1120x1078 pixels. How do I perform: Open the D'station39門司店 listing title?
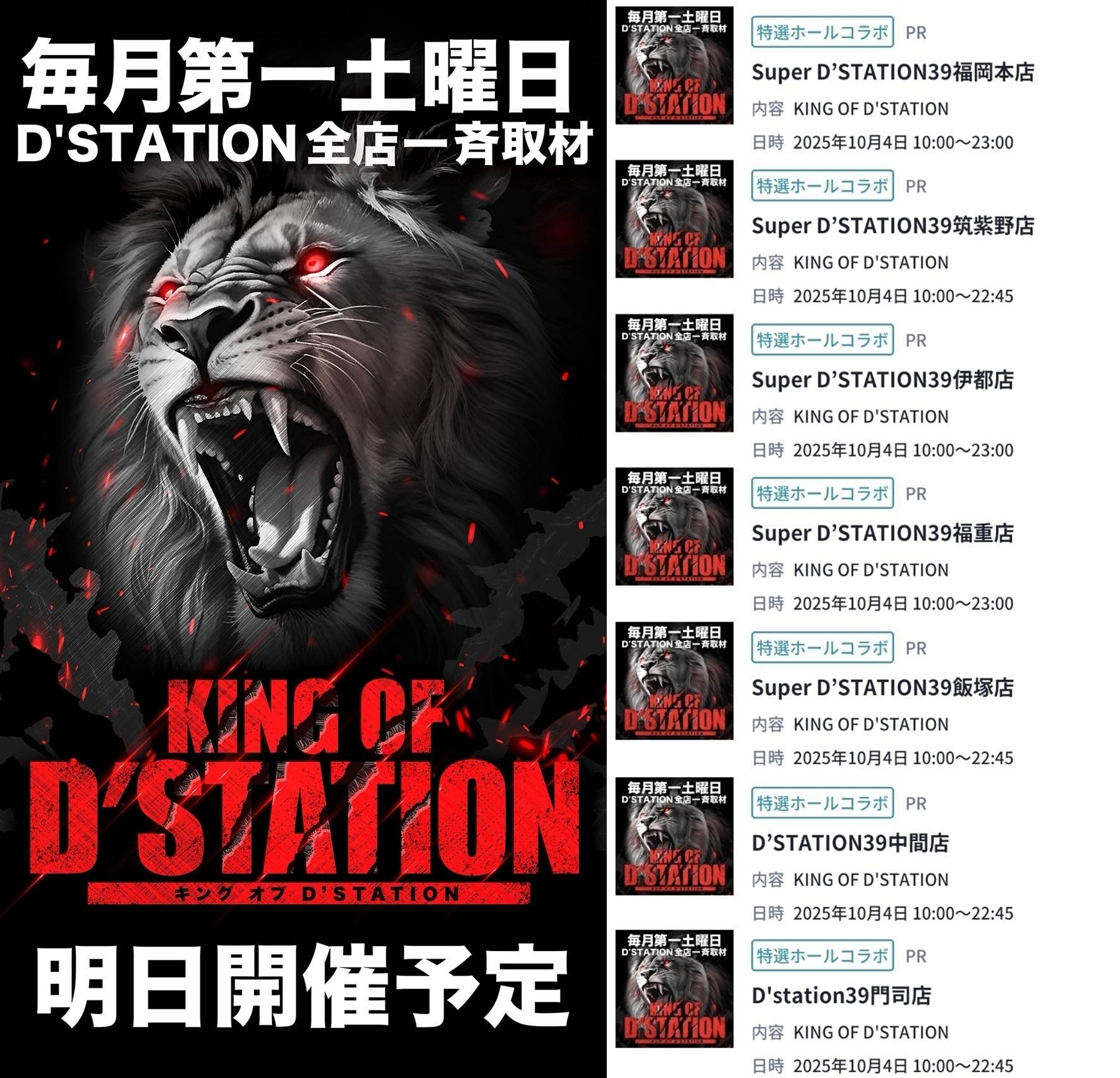pos(841,996)
